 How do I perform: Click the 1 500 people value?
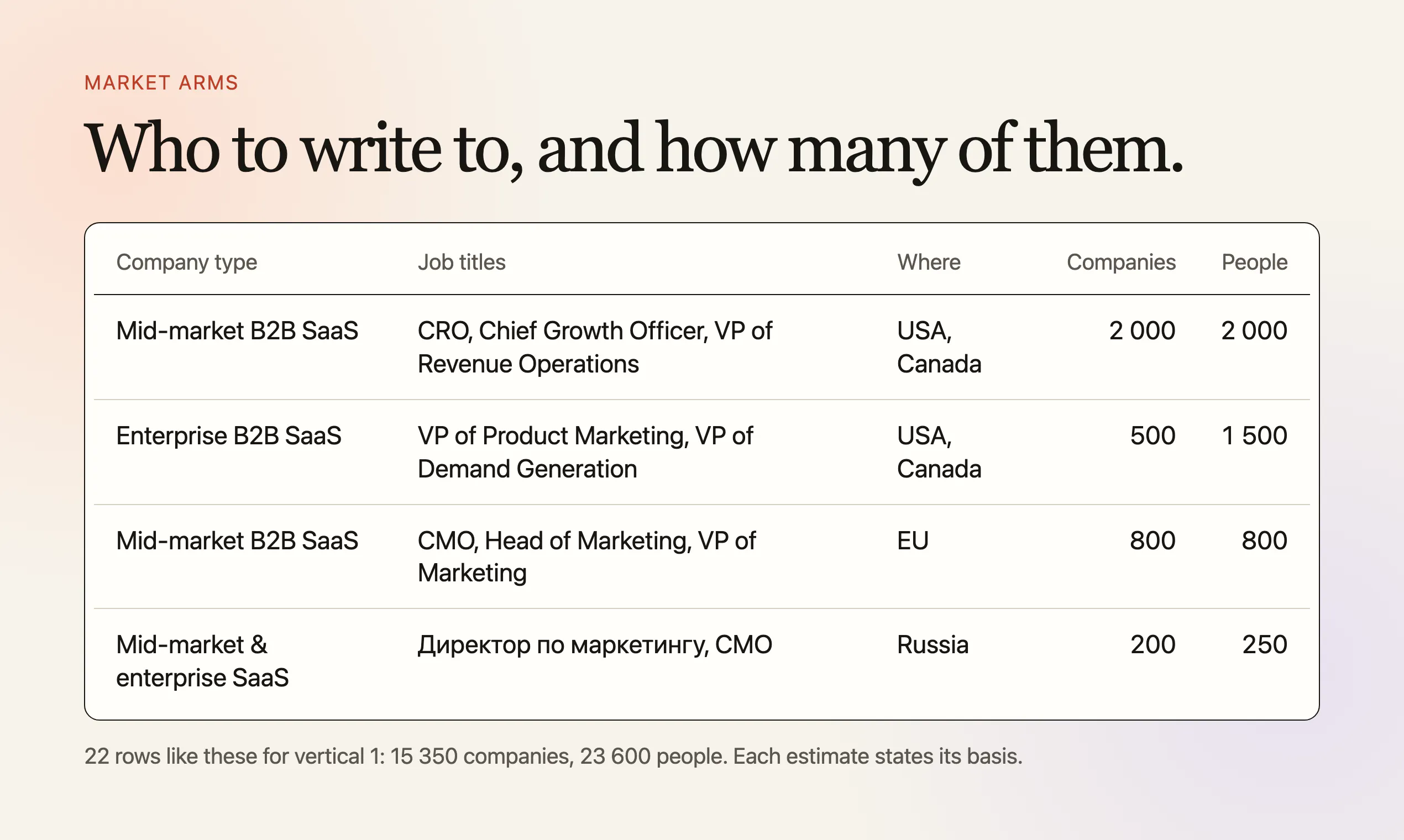pos(1255,436)
